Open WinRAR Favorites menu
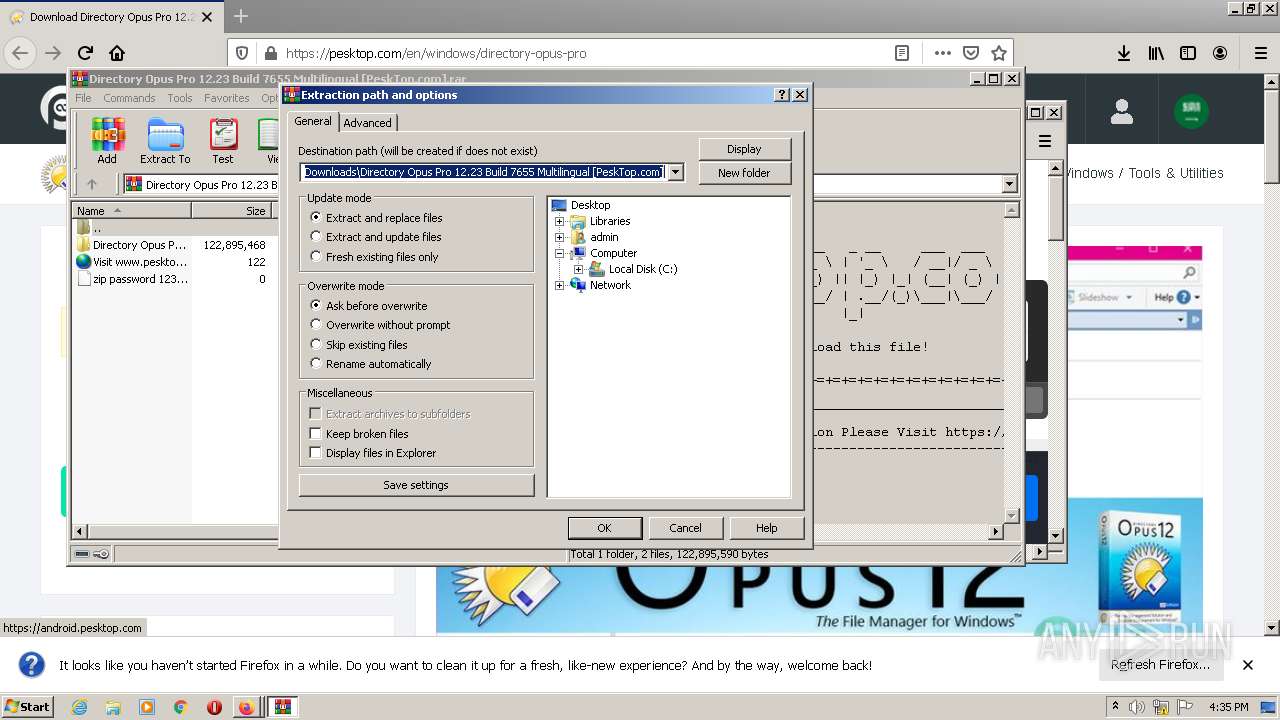 click(227, 98)
